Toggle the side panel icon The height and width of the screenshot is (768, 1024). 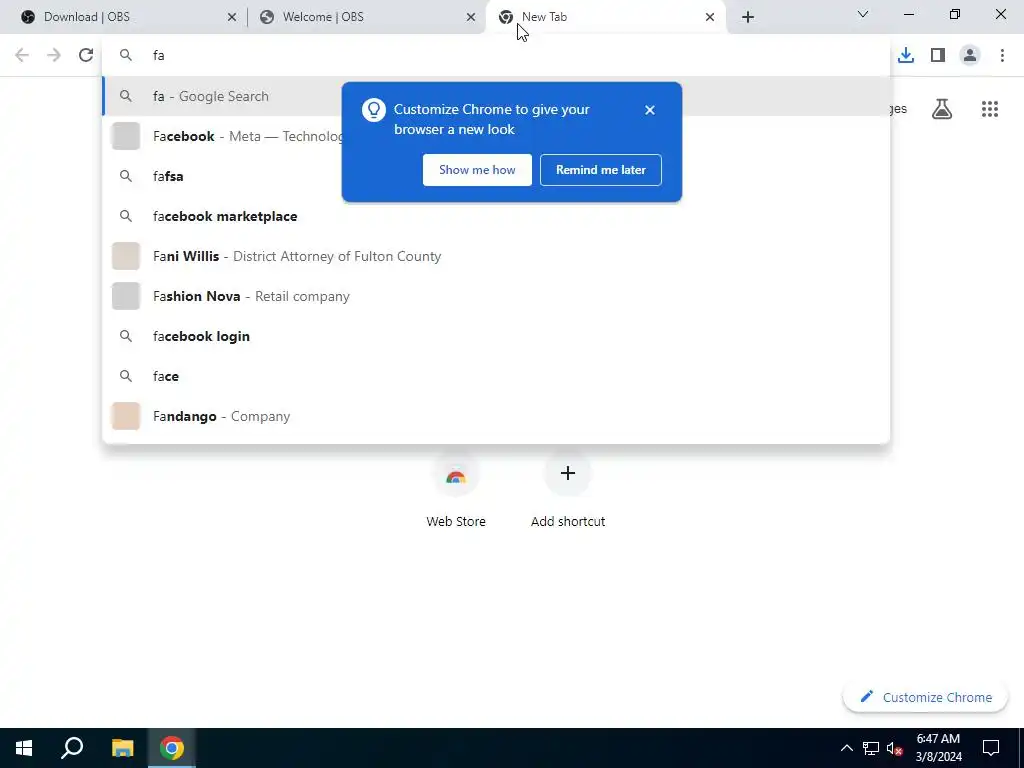click(x=938, y=56)
